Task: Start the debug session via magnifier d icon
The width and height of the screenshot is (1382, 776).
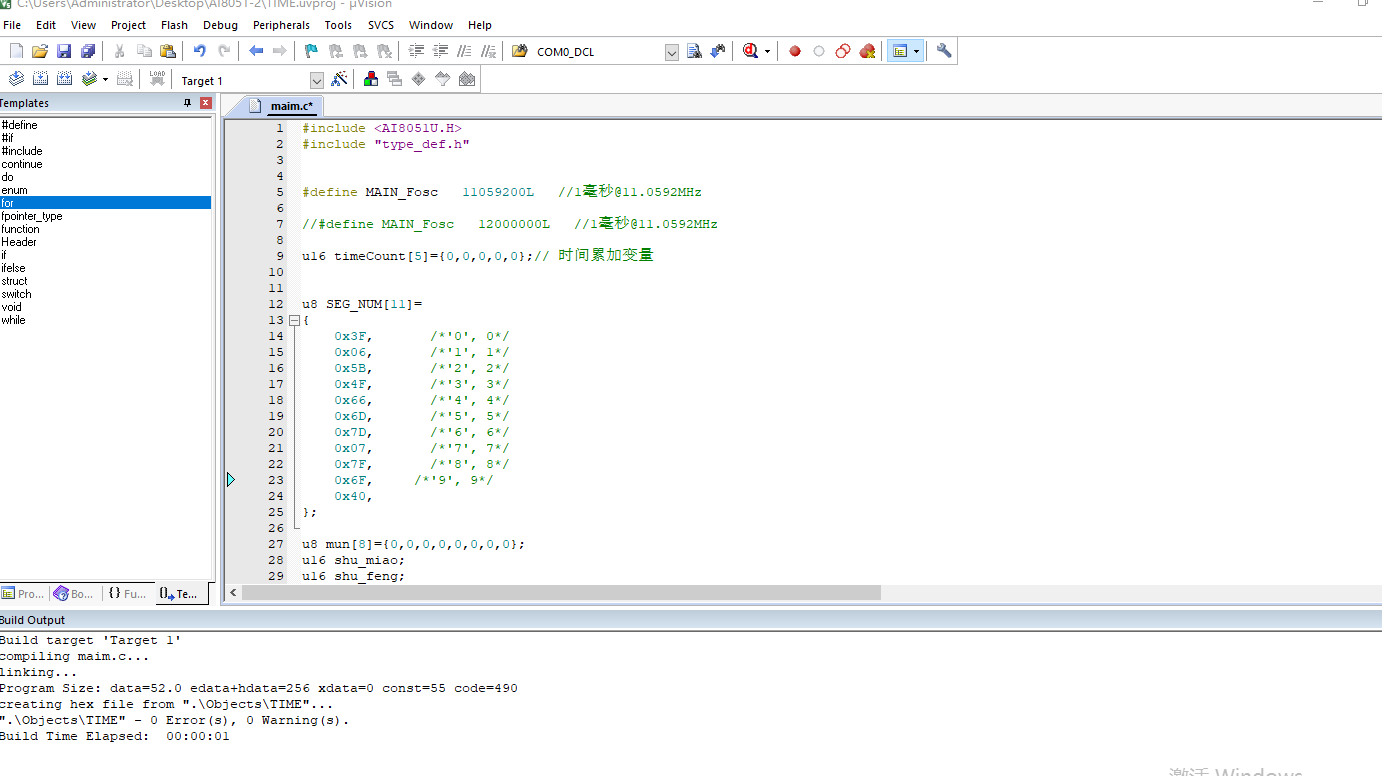Action: coord(751,51)
